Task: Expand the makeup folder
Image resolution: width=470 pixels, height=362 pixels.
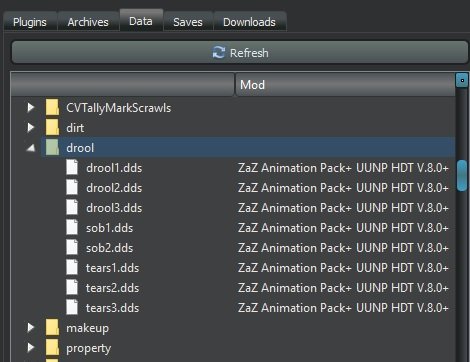Action: point(31,327)
